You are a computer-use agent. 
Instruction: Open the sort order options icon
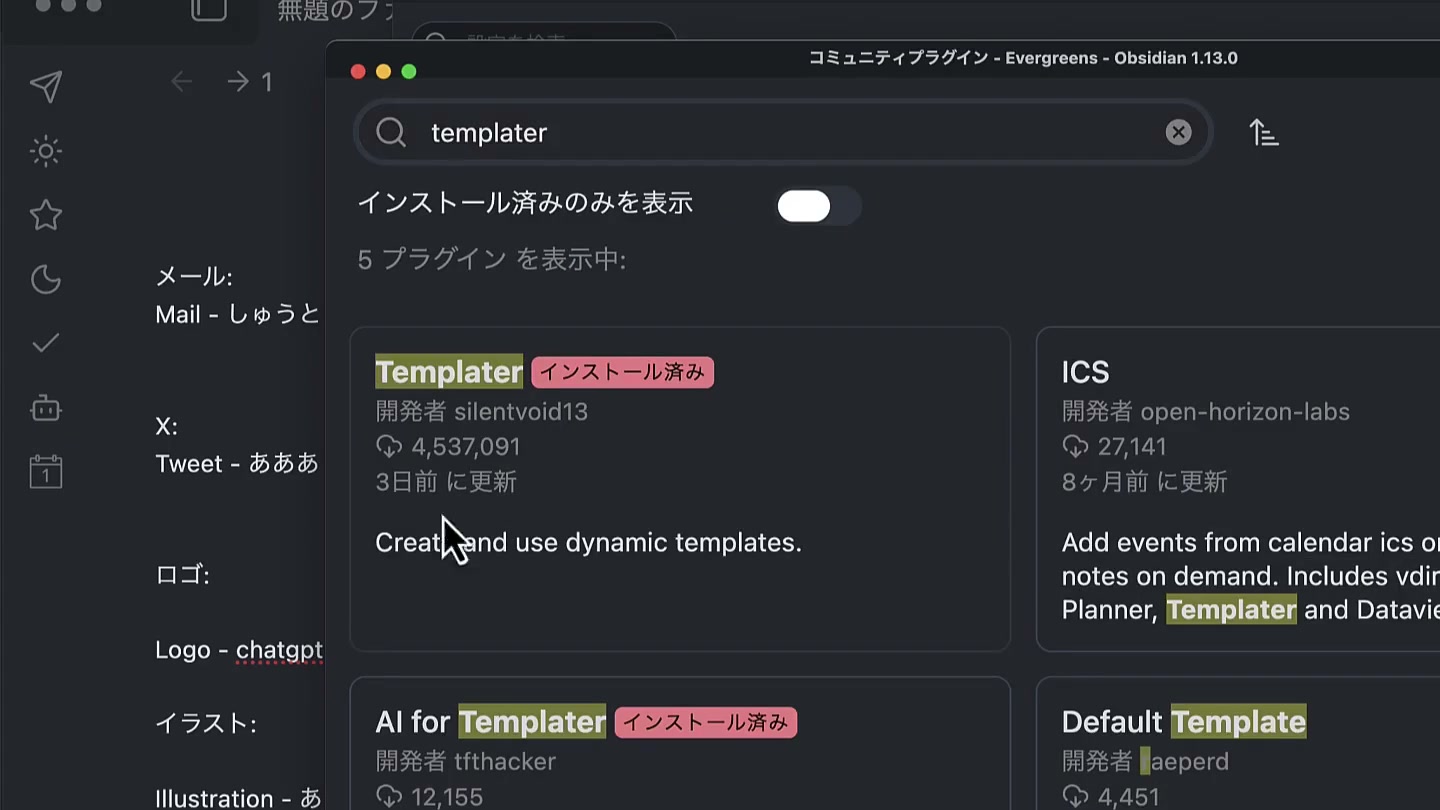[1264, 132]
